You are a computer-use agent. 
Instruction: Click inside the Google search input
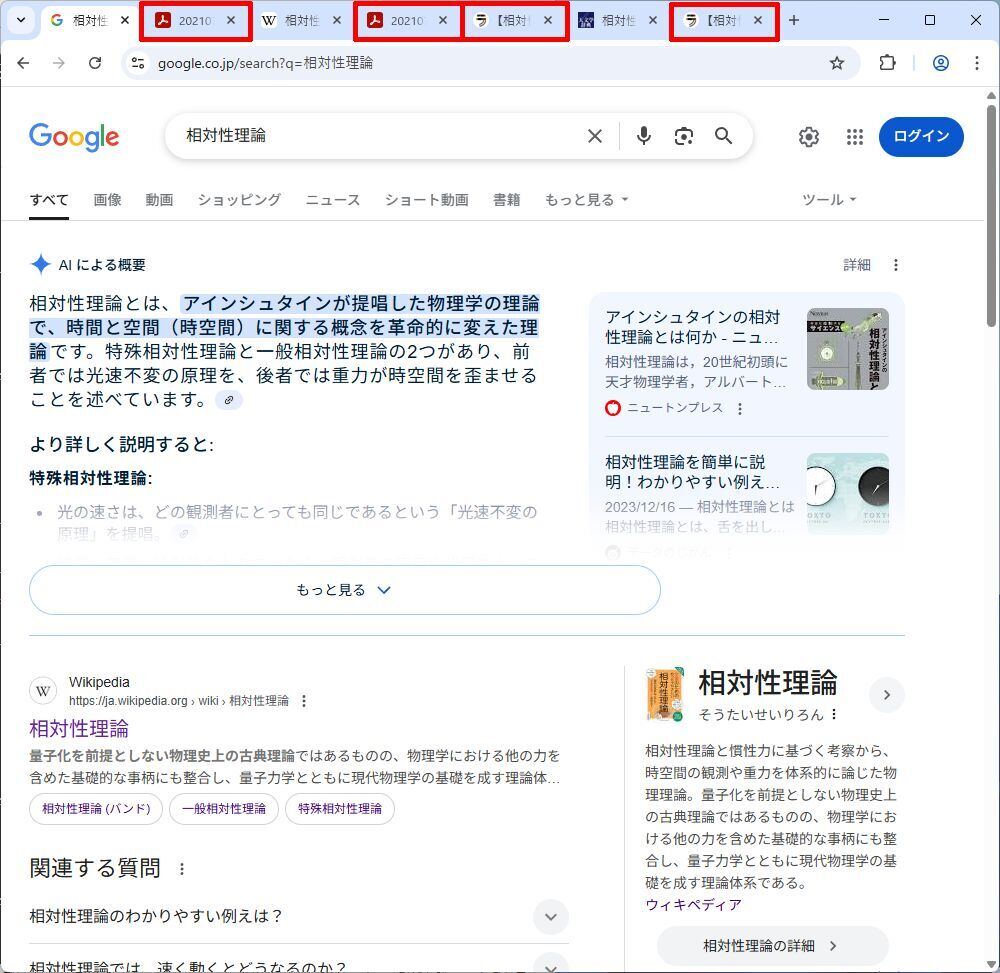[x=379, y=136]
